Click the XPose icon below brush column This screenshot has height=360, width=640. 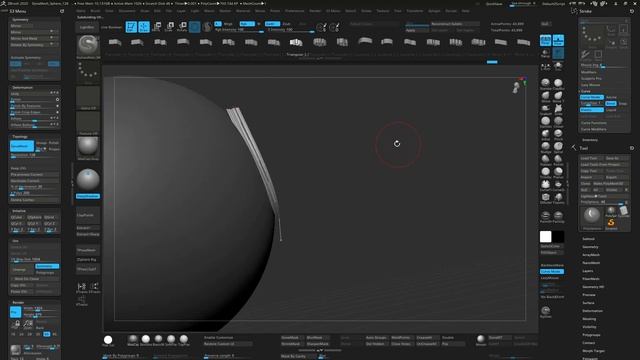point(82,301)
